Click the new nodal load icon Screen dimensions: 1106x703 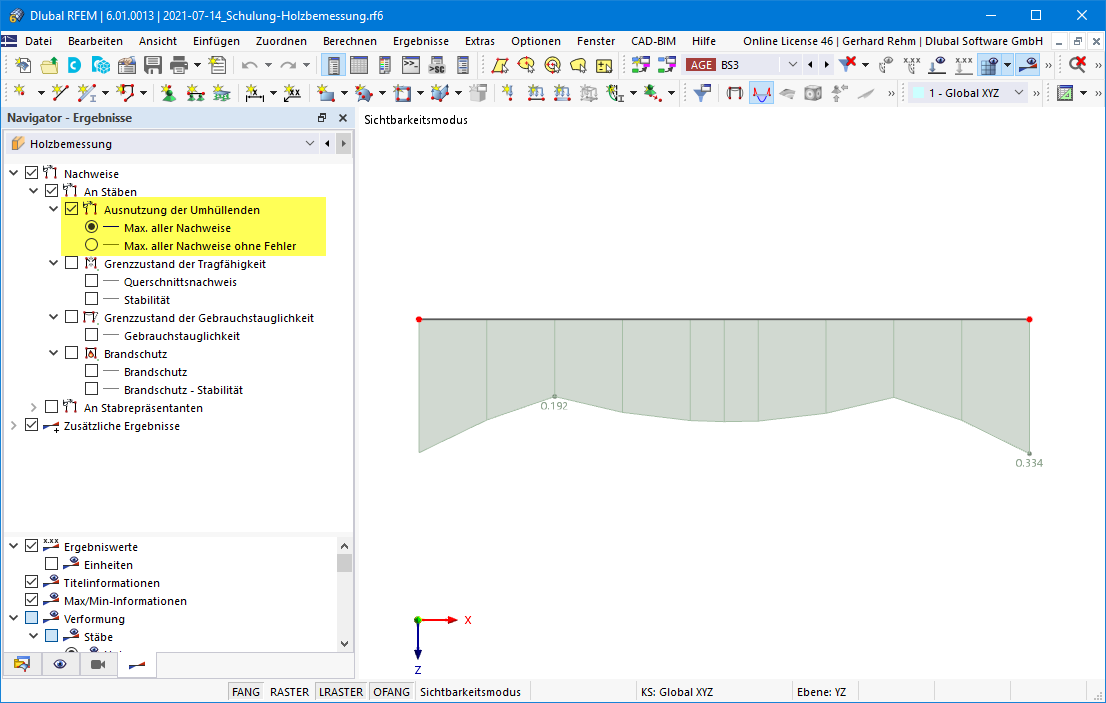pos(507,92)
